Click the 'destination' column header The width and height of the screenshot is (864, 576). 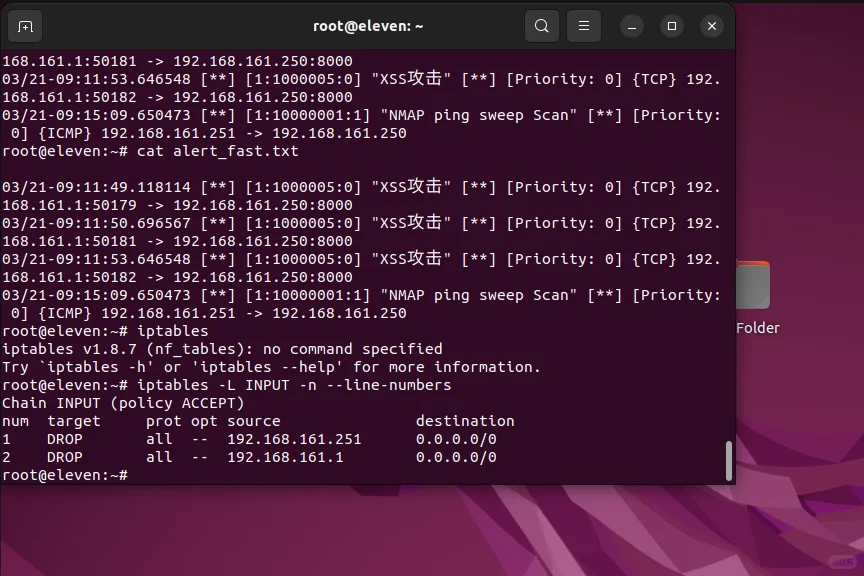click(x=465, y=421)
